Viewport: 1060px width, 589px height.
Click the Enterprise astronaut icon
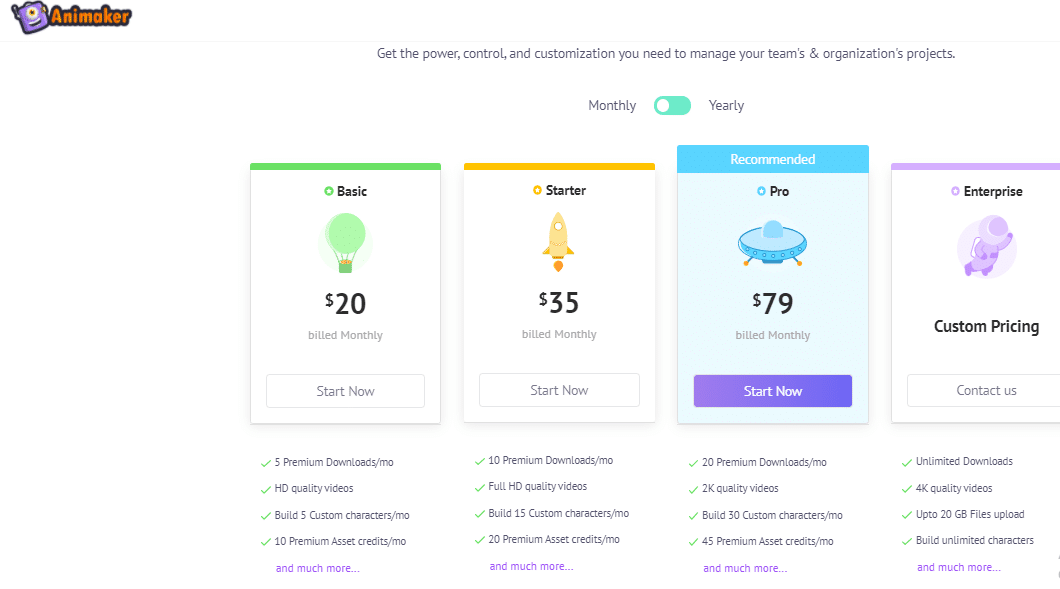pyautogui.click(x=986, y=246)
